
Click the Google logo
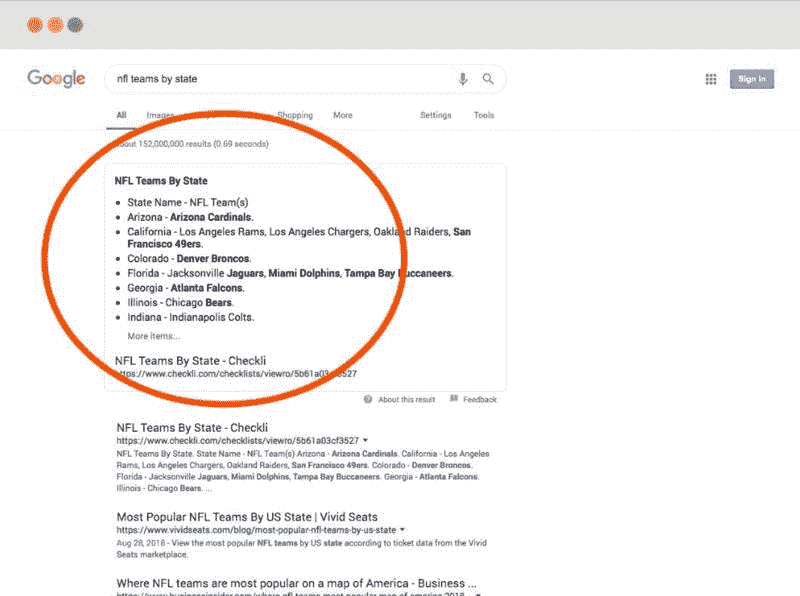56,79
